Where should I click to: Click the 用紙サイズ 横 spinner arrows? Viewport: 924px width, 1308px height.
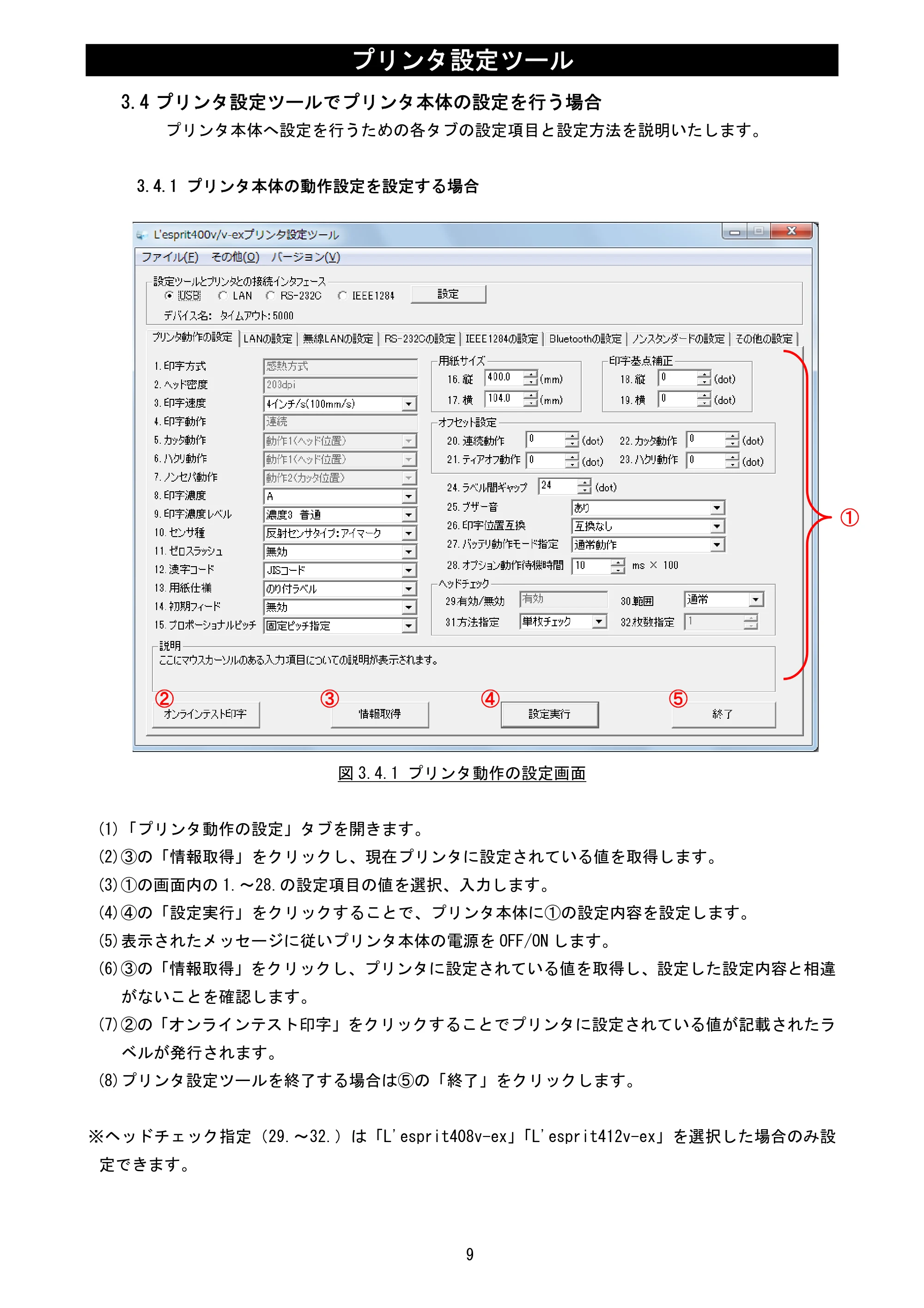pos(530,398)
